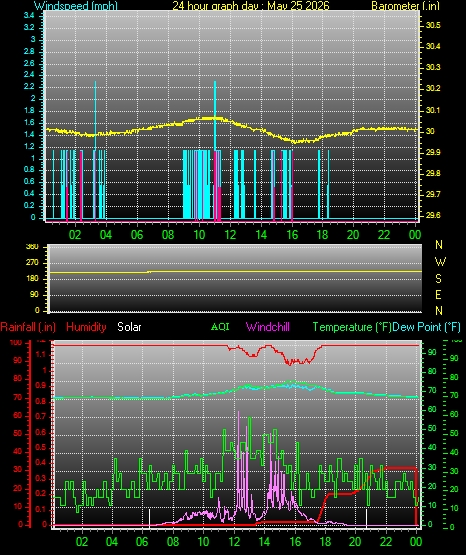Click the 3.4 windspeed scale value

pos(29,15)
